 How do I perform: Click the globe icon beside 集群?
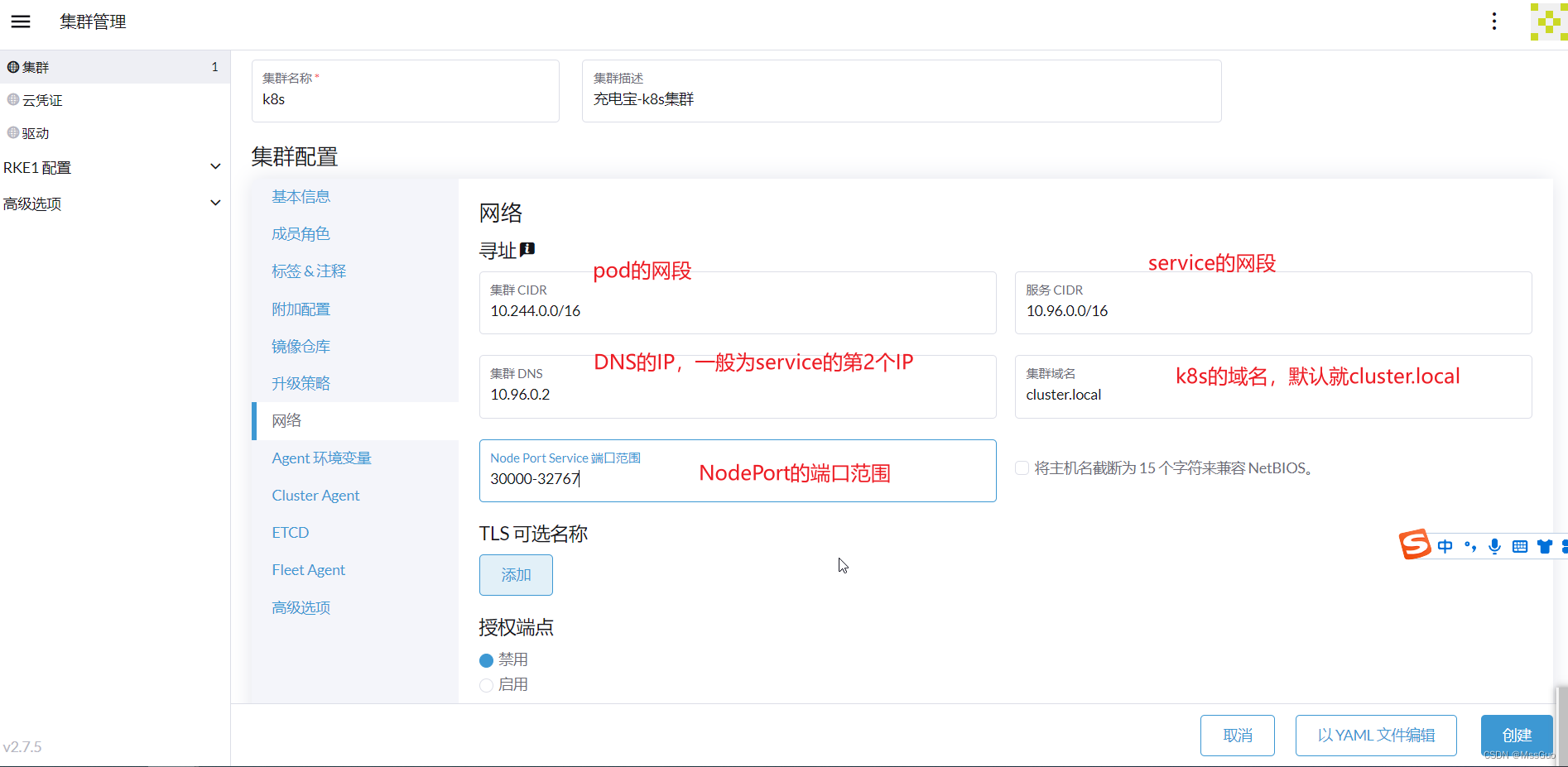click(13, 67)
